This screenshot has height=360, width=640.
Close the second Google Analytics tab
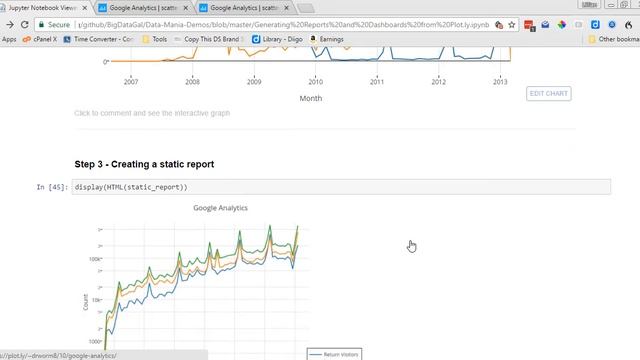[x=287, y=8]
